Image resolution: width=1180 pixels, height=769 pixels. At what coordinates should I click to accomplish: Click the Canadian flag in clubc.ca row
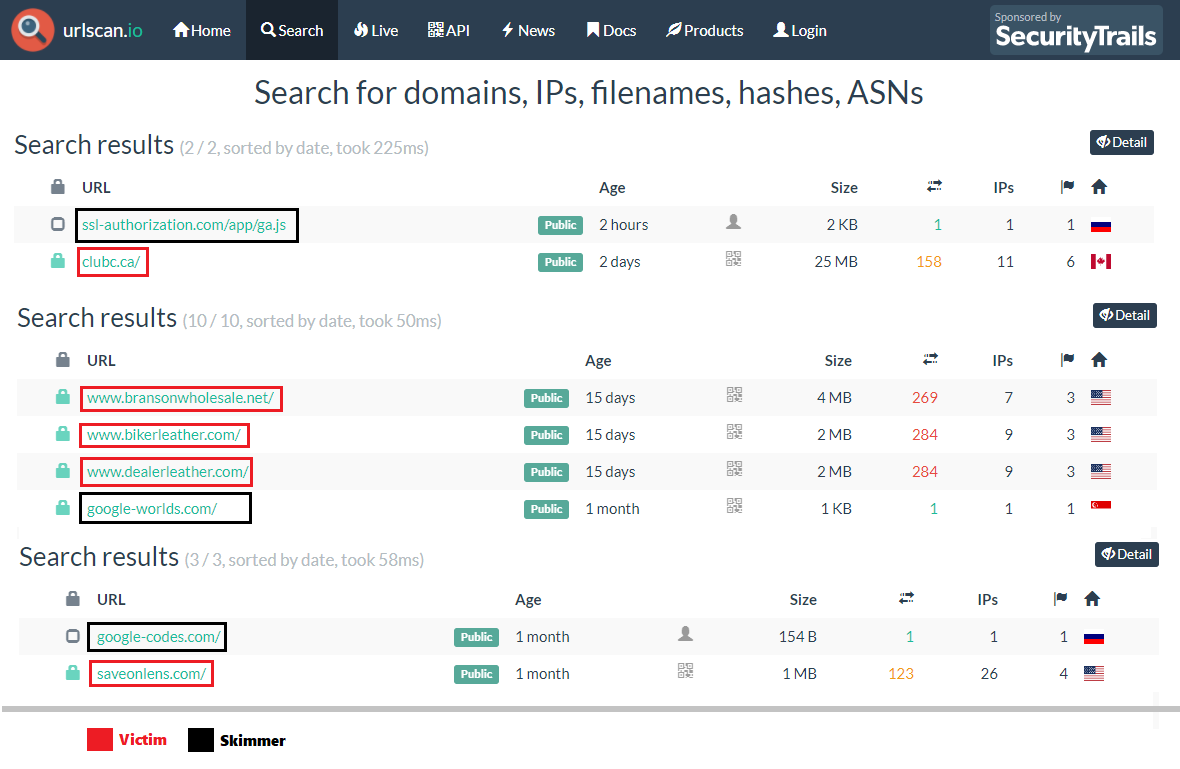click(1100, 262)
